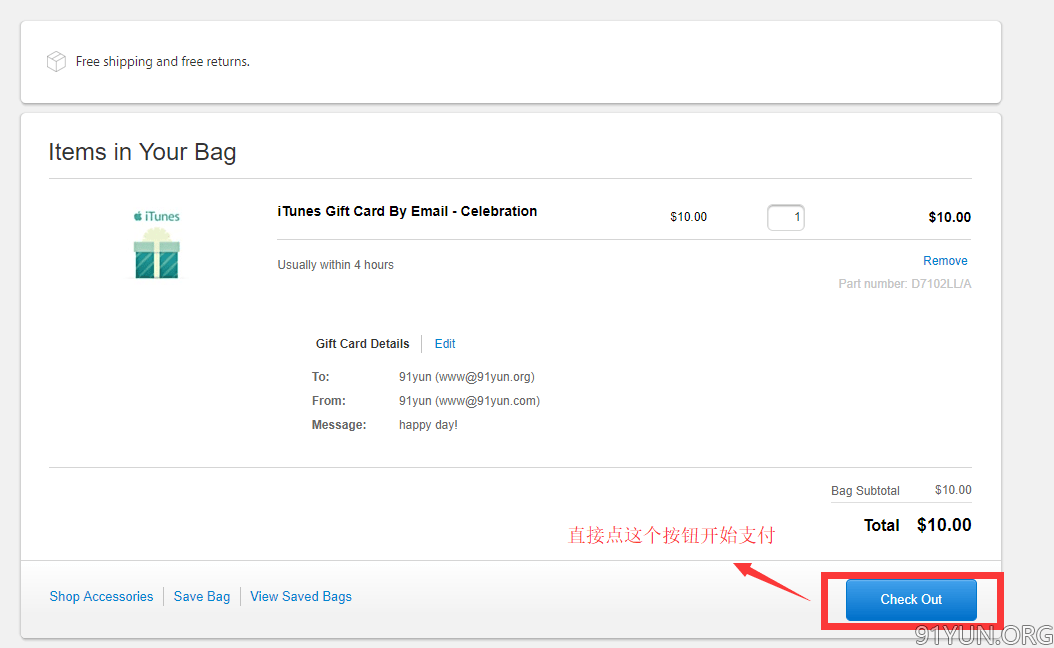Click sender '91yun (www@91yun.com)'
The width and height of the screenshot is (1054, 648).
pos(469,401)
